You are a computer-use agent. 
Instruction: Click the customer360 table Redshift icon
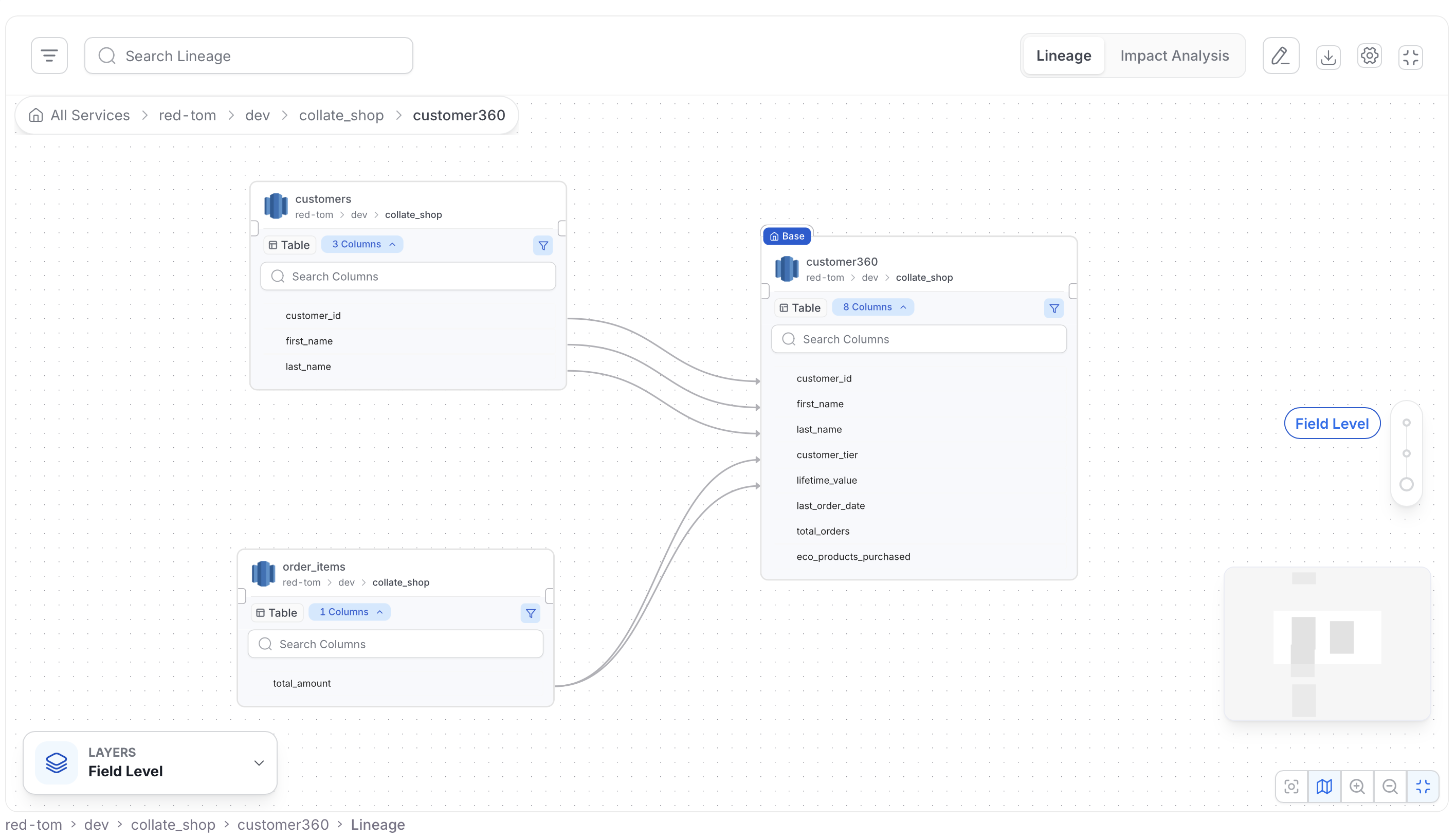(x=787, y=268)
